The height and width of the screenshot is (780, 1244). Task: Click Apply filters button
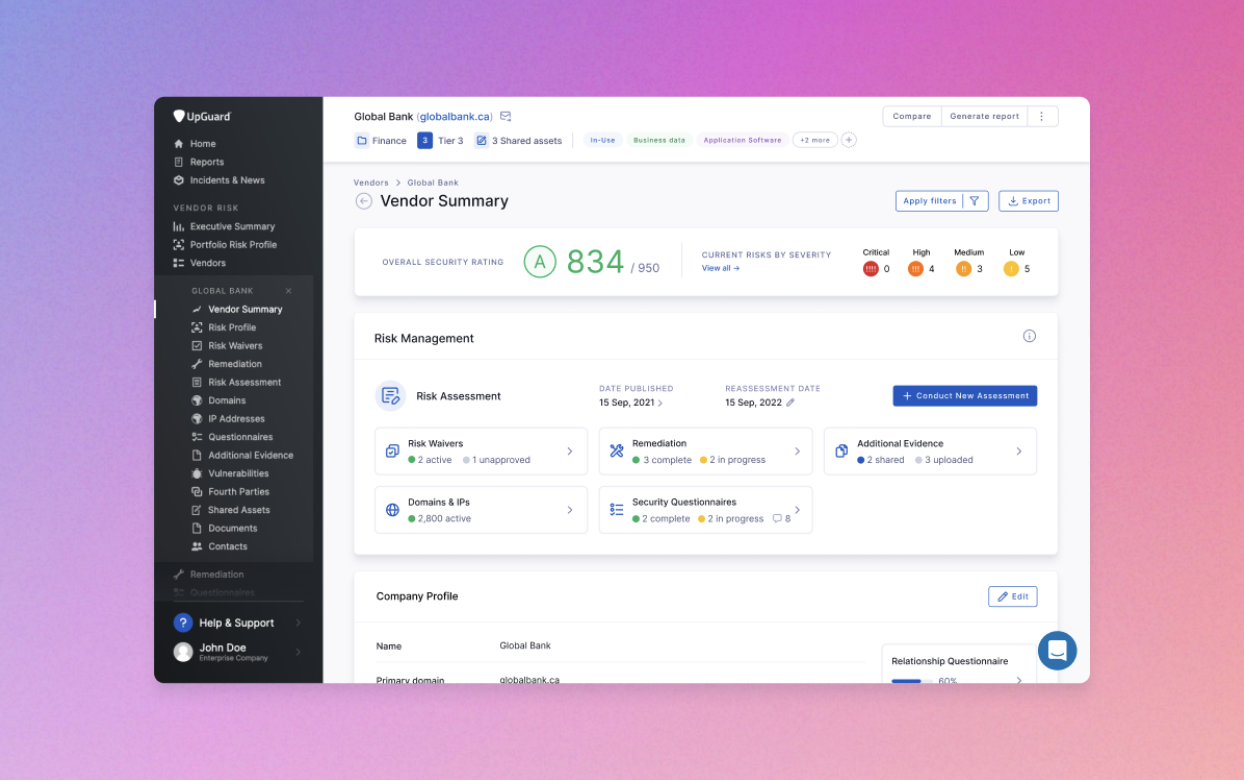(942, 201)
